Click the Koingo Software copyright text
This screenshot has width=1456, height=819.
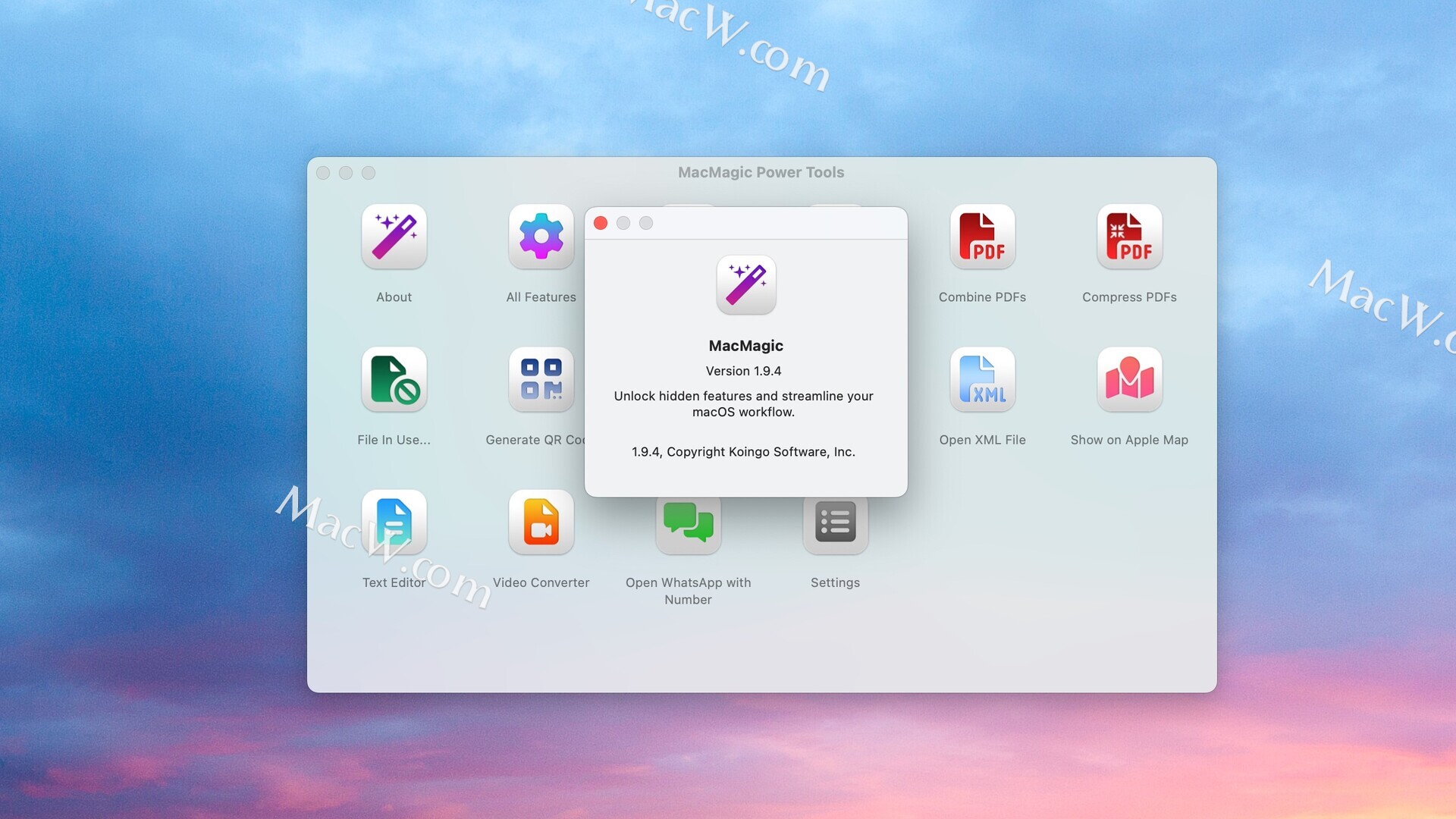pyautogui.click(x=743, y=452)
